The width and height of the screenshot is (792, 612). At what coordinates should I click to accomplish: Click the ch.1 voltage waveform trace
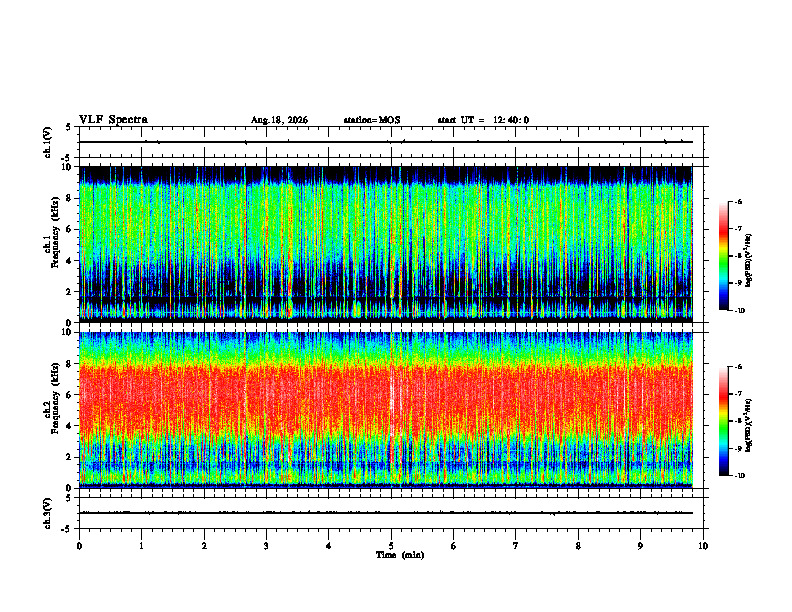tap(386, 142)
